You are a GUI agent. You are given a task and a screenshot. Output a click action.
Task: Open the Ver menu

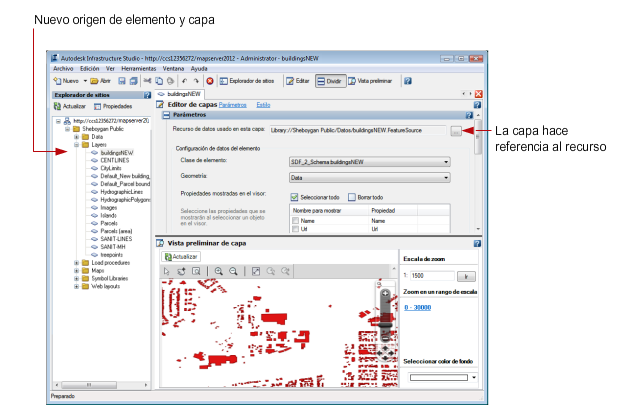tap(110, 69)
